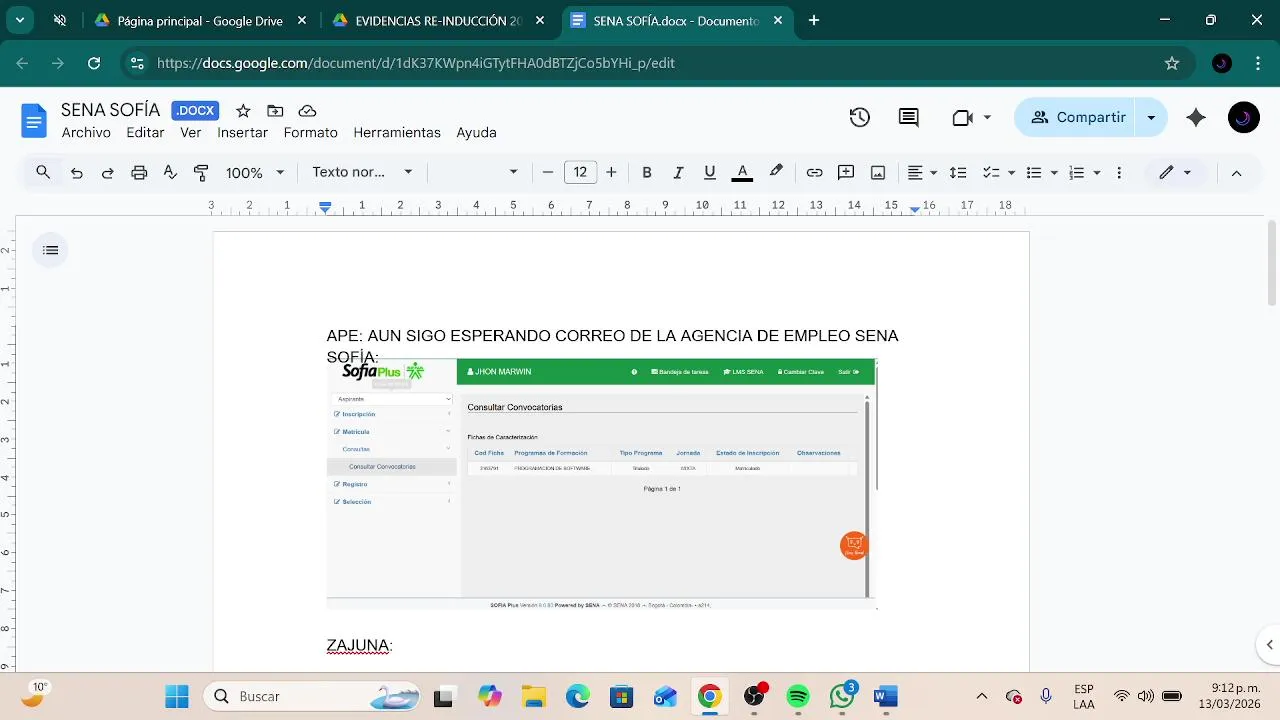Search the menus magnifier icon
Viewport: 1280px width, 720px height.
tap(43, 172)
